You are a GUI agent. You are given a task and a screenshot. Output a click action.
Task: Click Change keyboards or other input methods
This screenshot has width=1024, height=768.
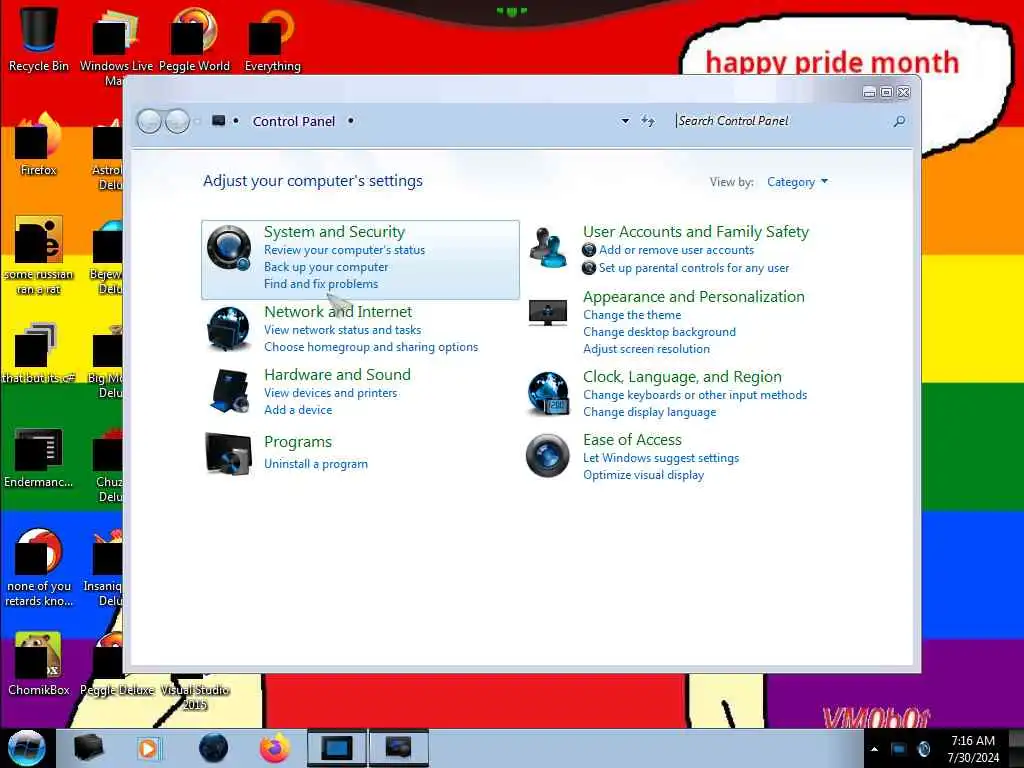[x=695, y=395]
